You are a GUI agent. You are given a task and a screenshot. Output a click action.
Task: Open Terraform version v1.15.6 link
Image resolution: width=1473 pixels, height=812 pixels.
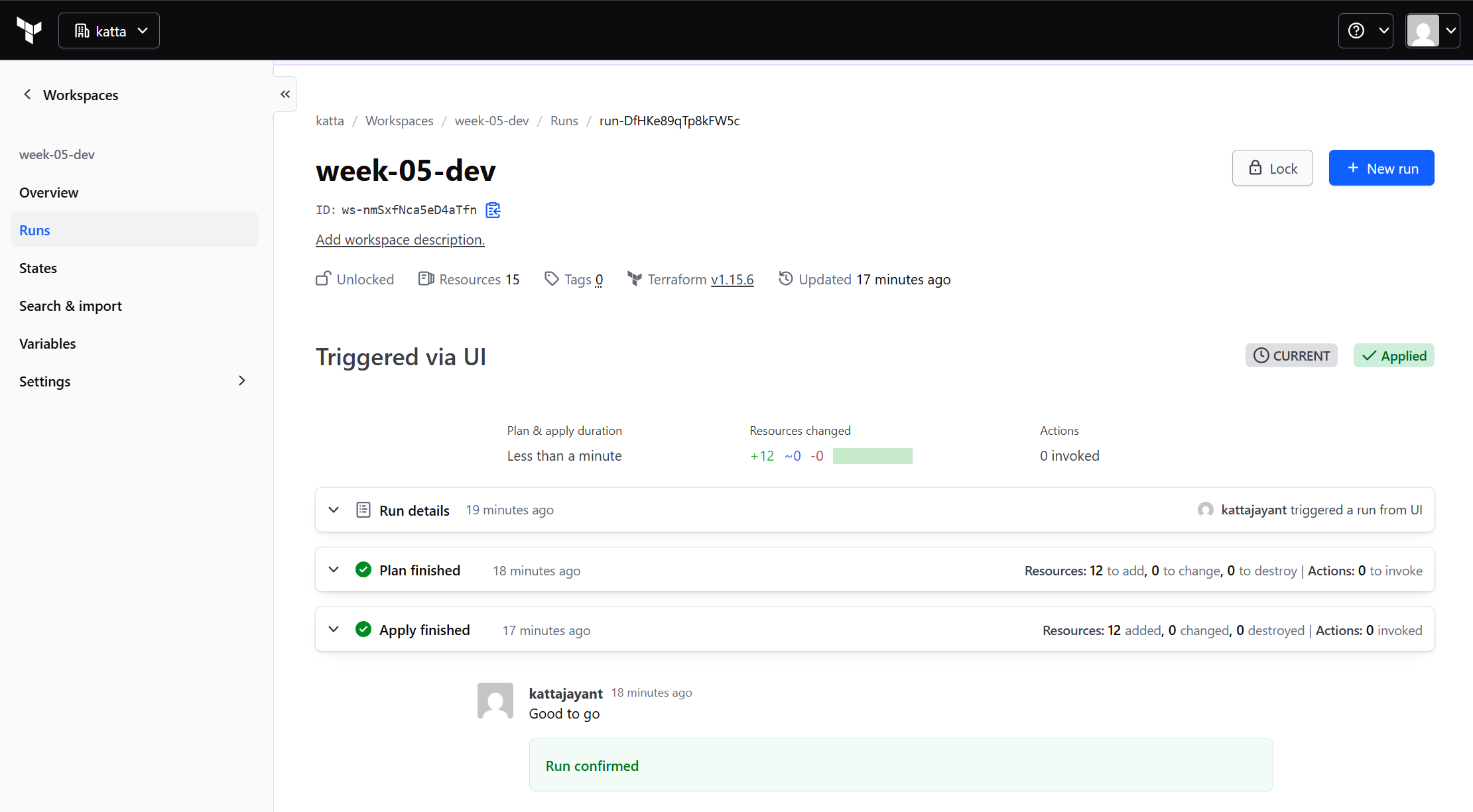(732, 280)
